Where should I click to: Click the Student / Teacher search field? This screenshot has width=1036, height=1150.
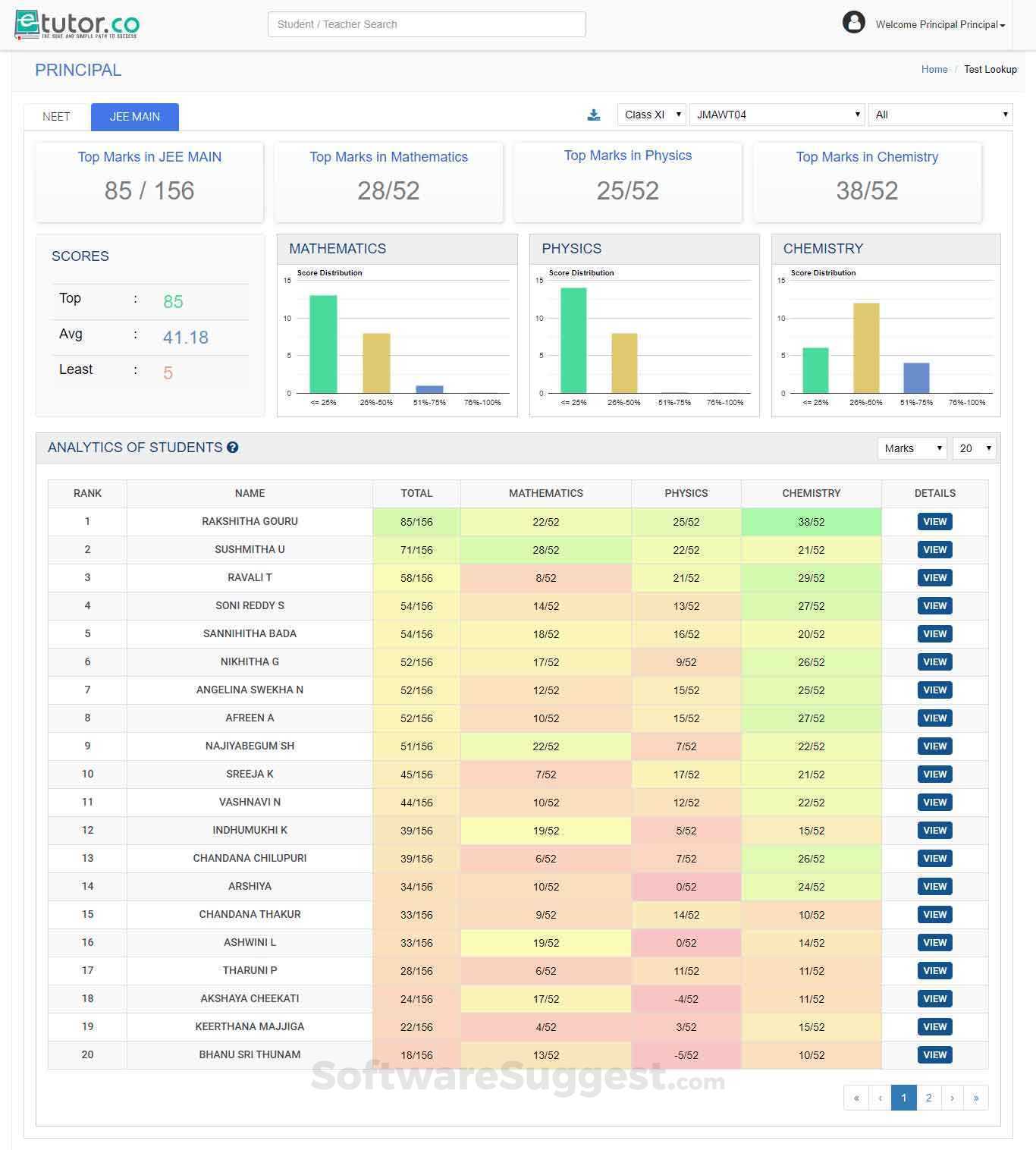tap(426, 24)
